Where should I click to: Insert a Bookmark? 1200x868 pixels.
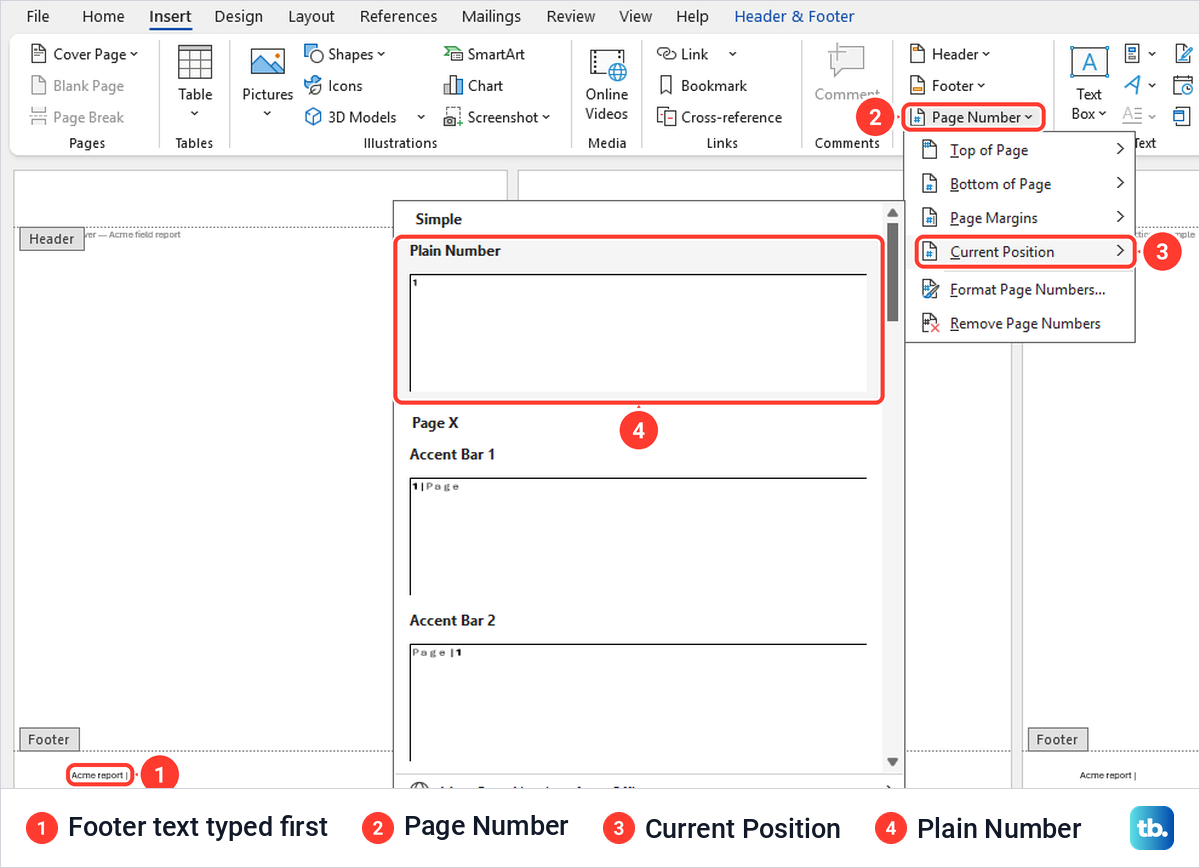702,86
